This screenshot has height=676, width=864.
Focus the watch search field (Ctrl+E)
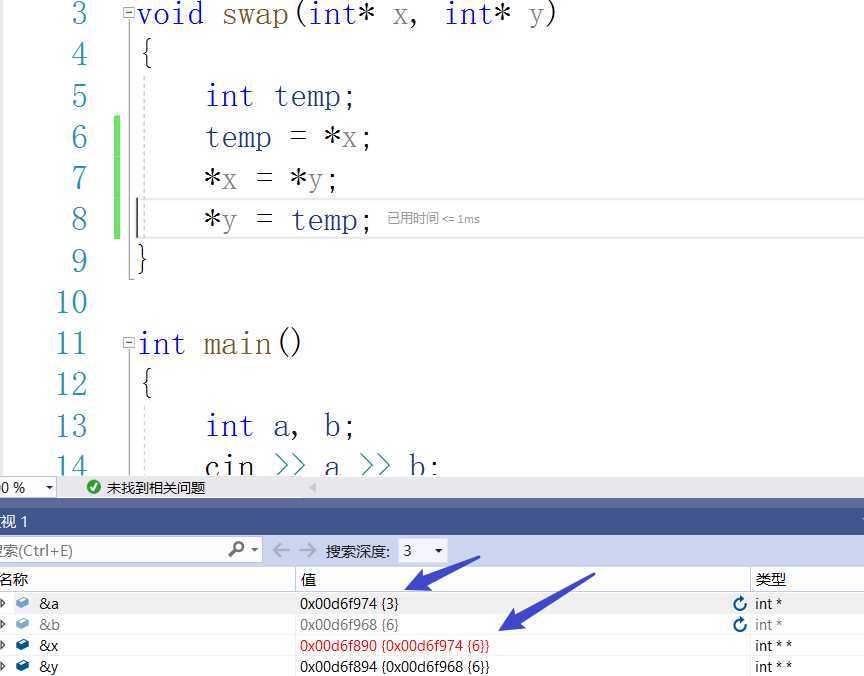tap(112, 550)
